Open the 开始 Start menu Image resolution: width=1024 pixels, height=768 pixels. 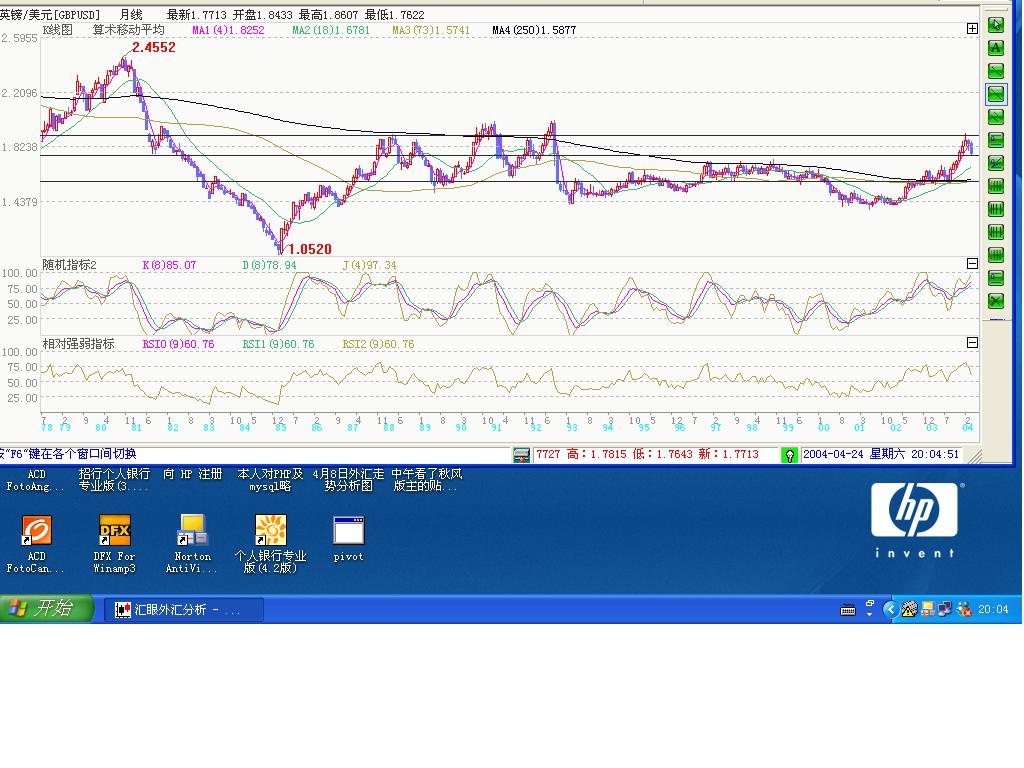click(46, 609)
